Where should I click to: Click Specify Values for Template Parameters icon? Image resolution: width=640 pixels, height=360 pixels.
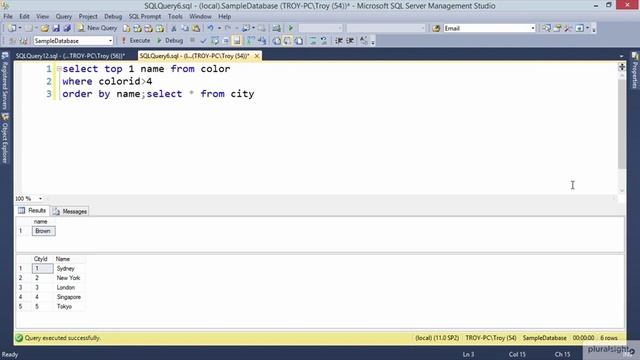(363, 41)
